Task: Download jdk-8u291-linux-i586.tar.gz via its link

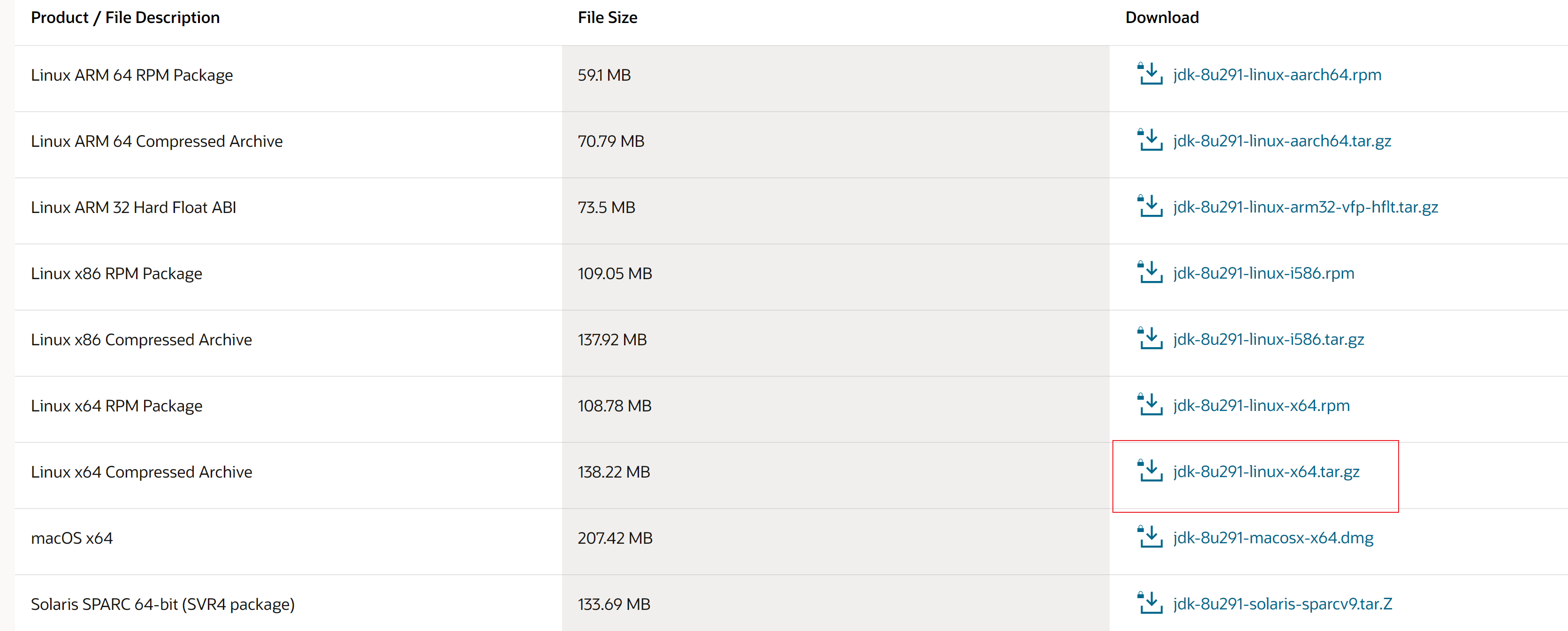Action: click(x=1268, y=340)
